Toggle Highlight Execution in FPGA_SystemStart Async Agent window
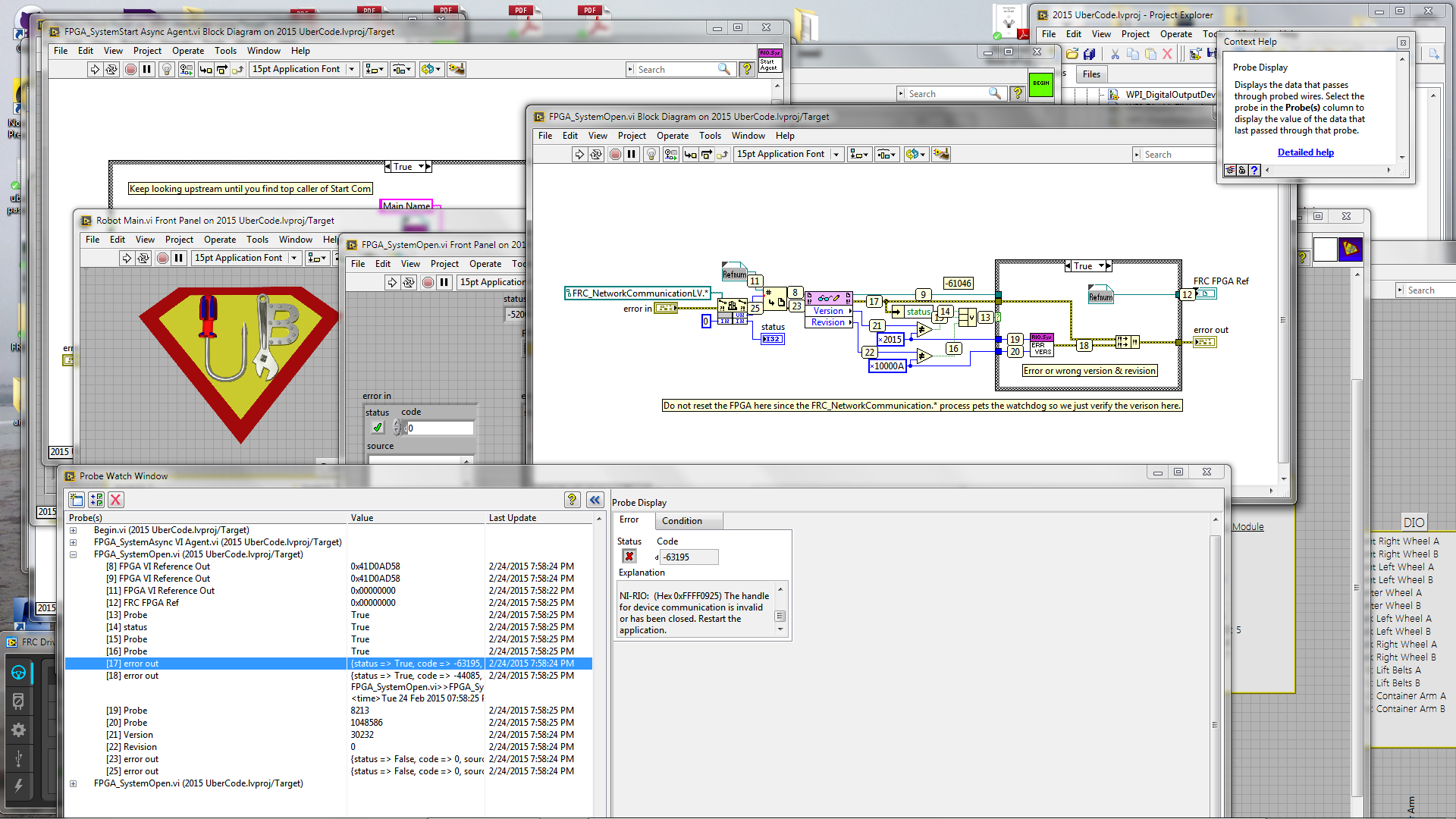Viewport: 1456px width, 819px height. [166, 69]
